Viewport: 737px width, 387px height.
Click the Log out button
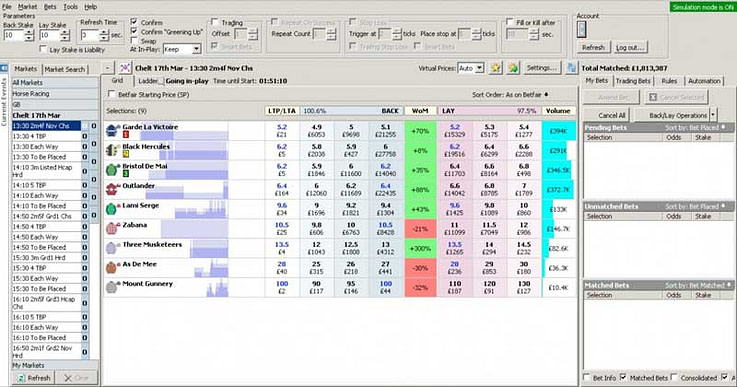pyautogui.click(x=630, y=47)
